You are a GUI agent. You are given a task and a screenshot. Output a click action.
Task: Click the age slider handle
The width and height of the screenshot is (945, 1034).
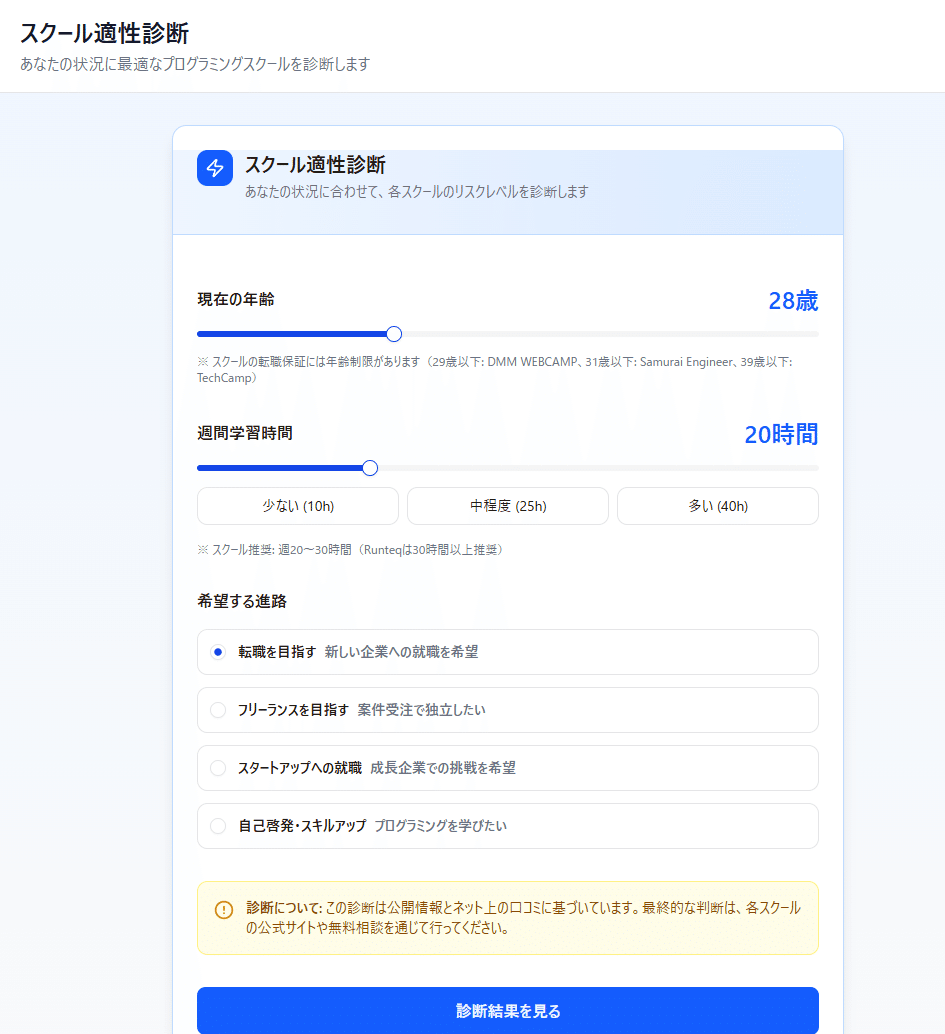coord(394,333)
